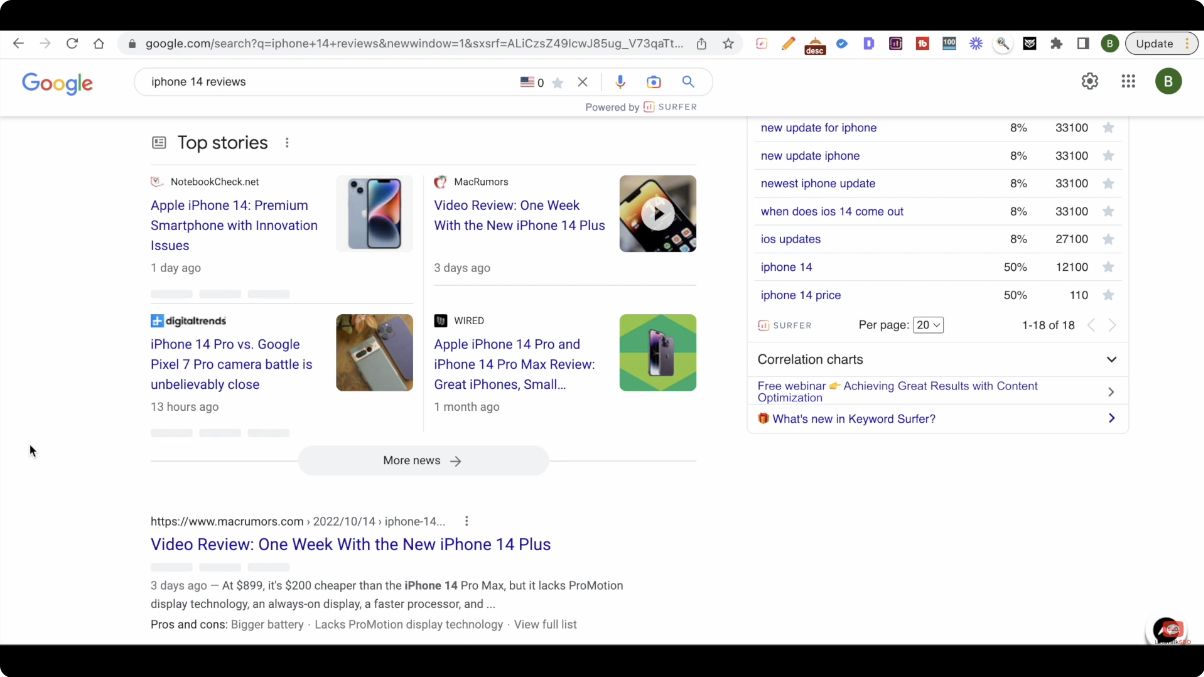1204x677 pixels.
Task: Click the Pixel 7 Pro camera thumbnail
Action: [374, 352]
